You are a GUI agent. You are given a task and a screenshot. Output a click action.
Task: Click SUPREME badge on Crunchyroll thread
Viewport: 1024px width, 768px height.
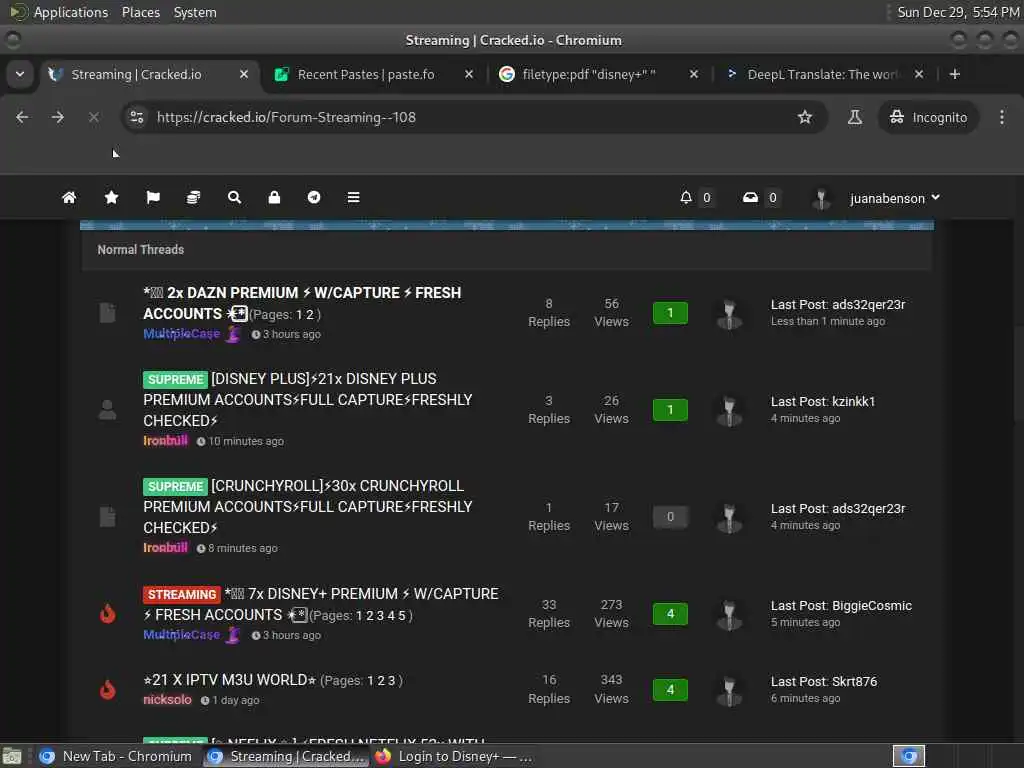(x=175, y=487)
